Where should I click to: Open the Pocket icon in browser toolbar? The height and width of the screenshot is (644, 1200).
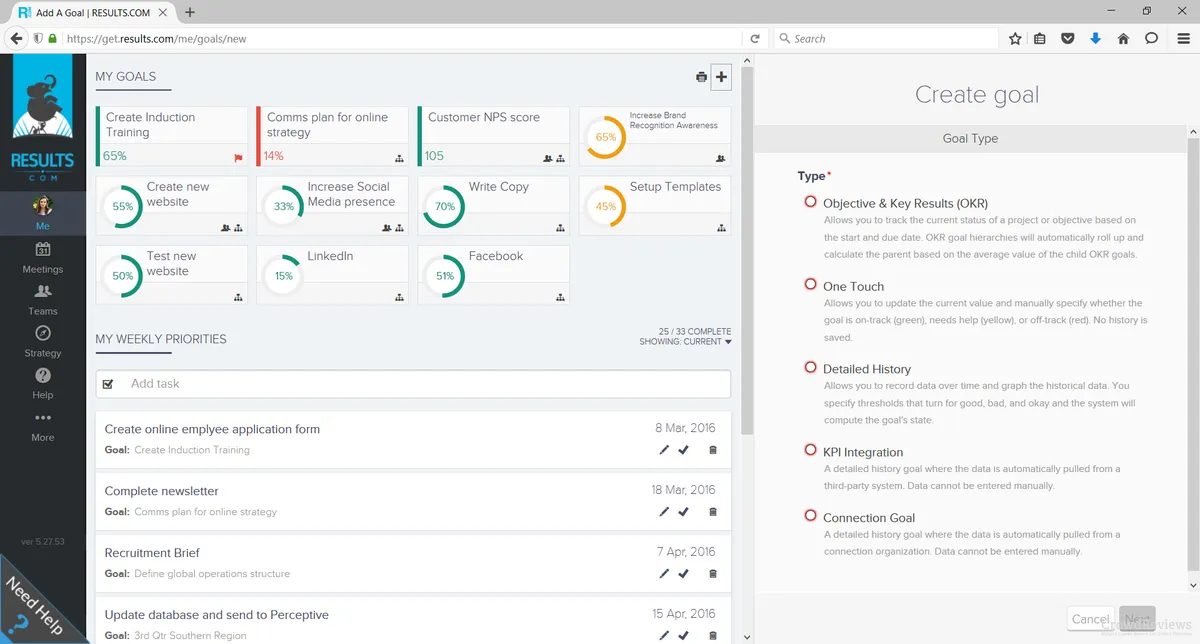(x=1068, y=39)
